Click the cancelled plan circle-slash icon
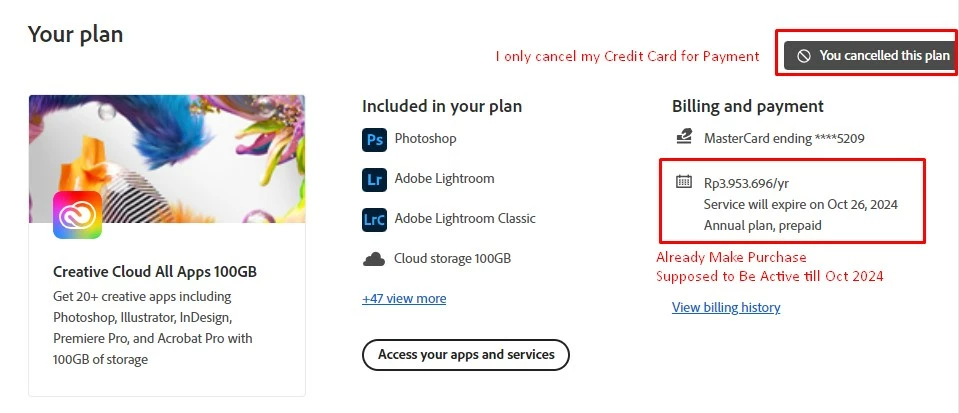 click(803, 56)
